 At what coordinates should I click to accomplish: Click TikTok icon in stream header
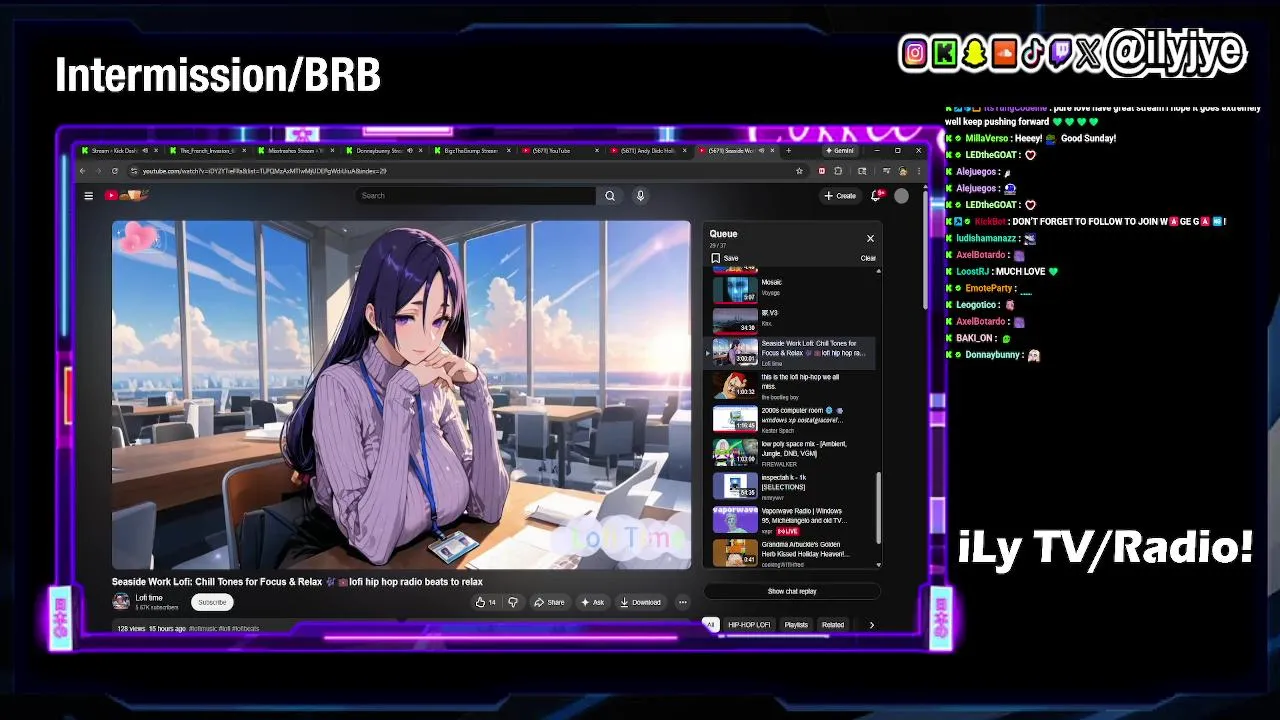click(x=1032, y=53)
